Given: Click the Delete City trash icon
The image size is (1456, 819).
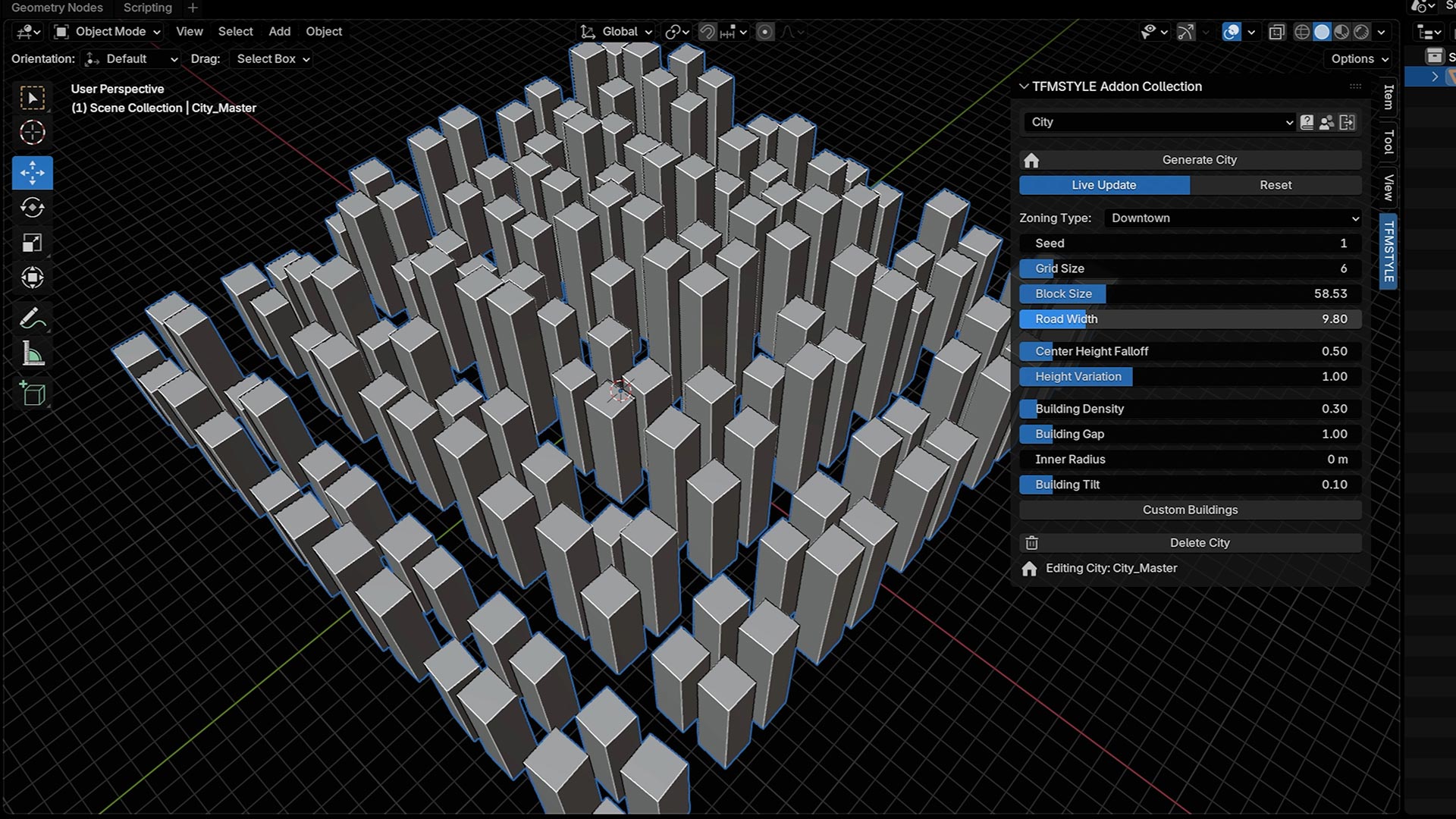Looking at the screenshot, I should coord(1031,543).
